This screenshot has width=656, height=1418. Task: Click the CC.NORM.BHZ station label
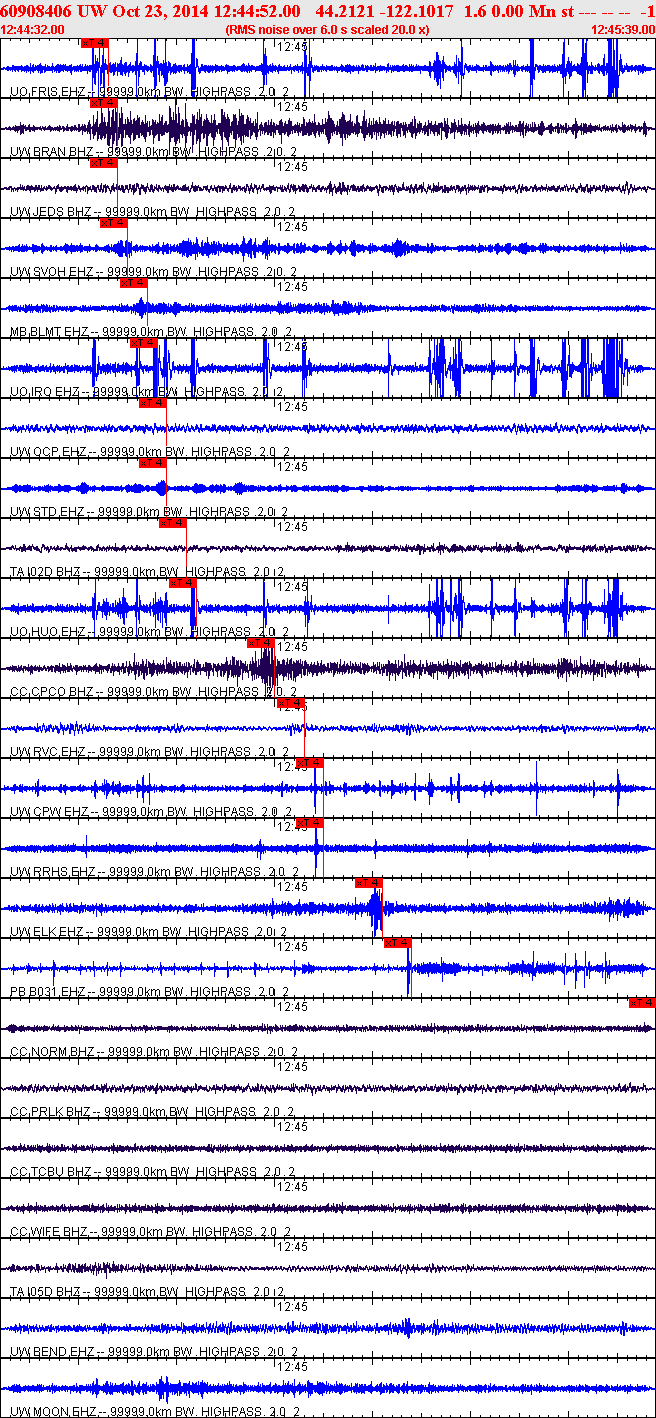coord(52,1052)
